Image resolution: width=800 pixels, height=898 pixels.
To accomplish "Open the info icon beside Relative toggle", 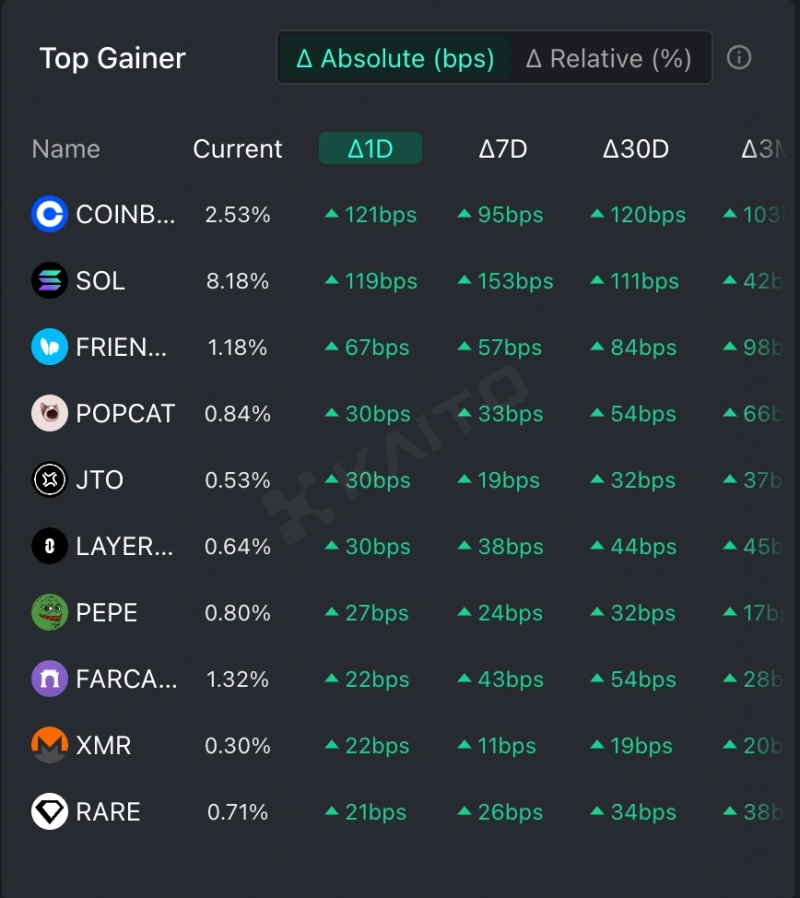I will point(739,58).
